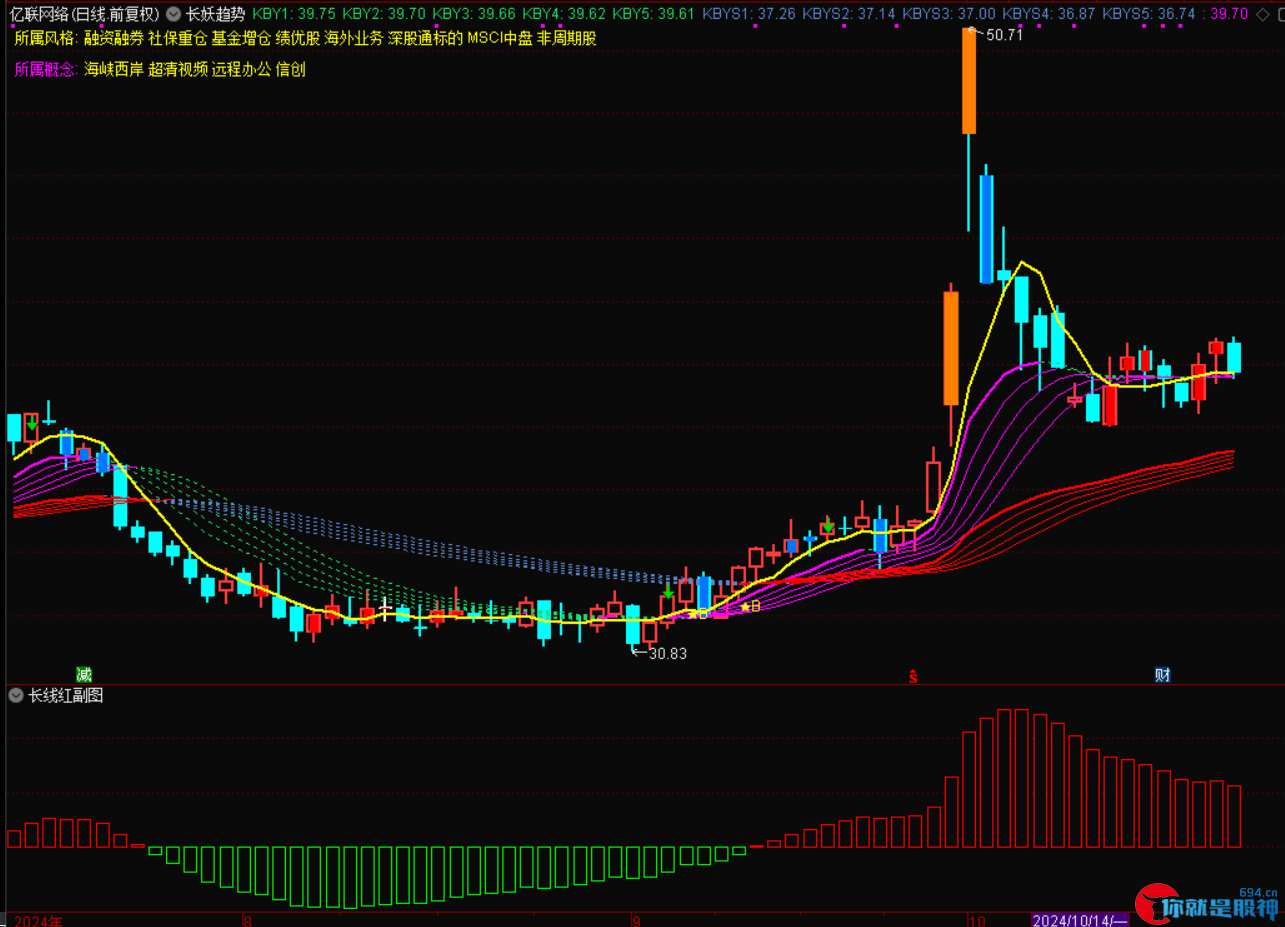Image resolution: width=1285 pixels, height=927 pixels.
Task: Click the 信创 concept tag
Action: pos(291,70)
